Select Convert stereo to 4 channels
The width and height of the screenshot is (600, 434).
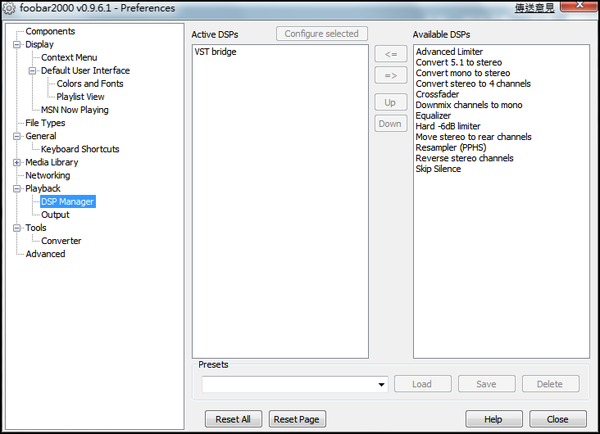pos(473,84)
